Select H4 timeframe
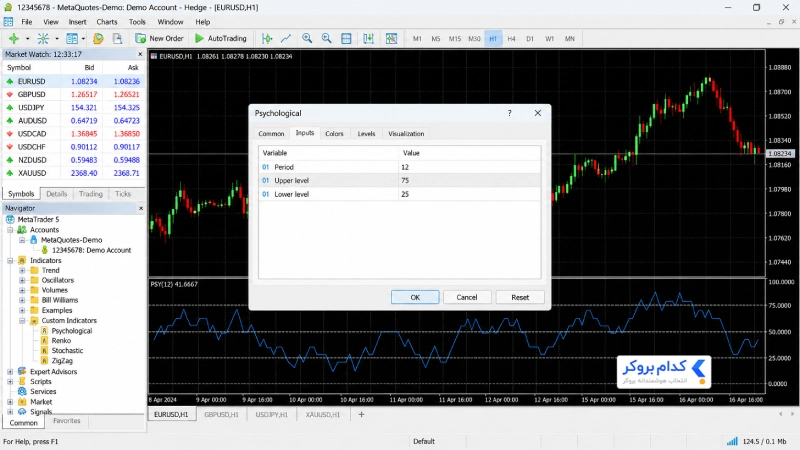800x450 pixels. pyautogui.click(x=511, y=39)
